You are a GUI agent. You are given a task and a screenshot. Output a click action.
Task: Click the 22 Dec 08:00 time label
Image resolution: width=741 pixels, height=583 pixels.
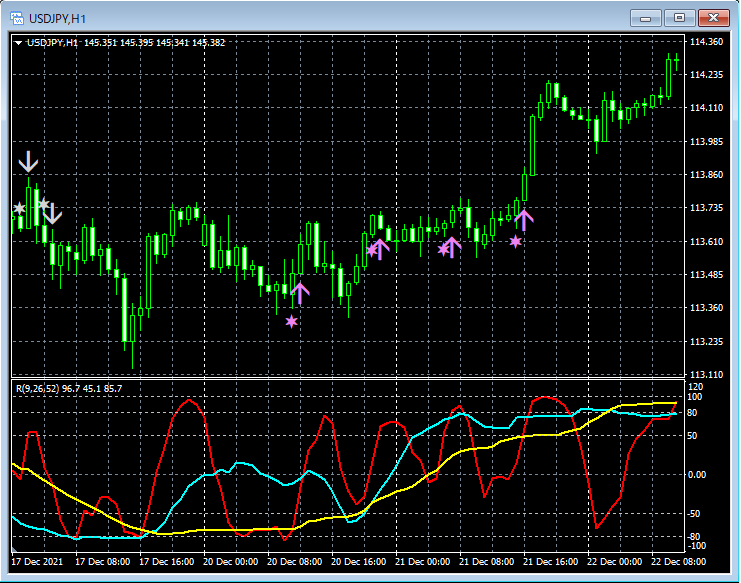pyautogui.click(x=679, y=562)
